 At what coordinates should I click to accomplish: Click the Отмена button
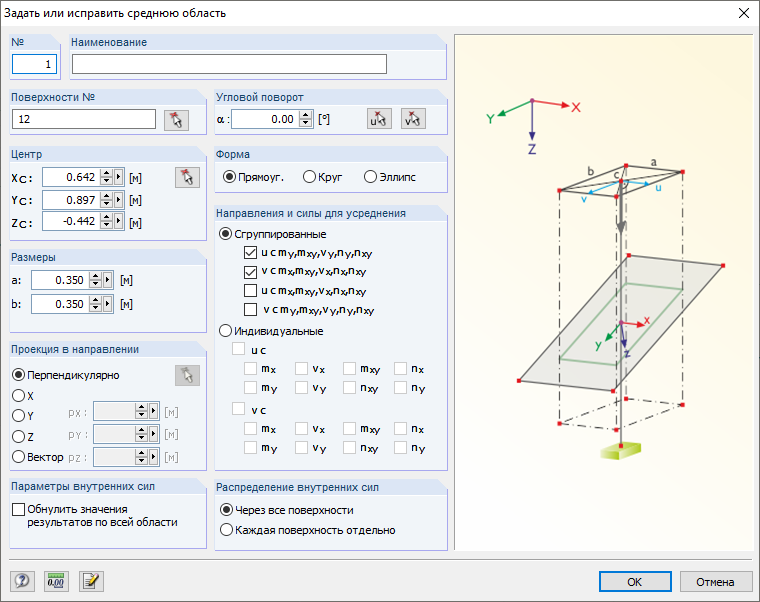(x=716, y=582)
